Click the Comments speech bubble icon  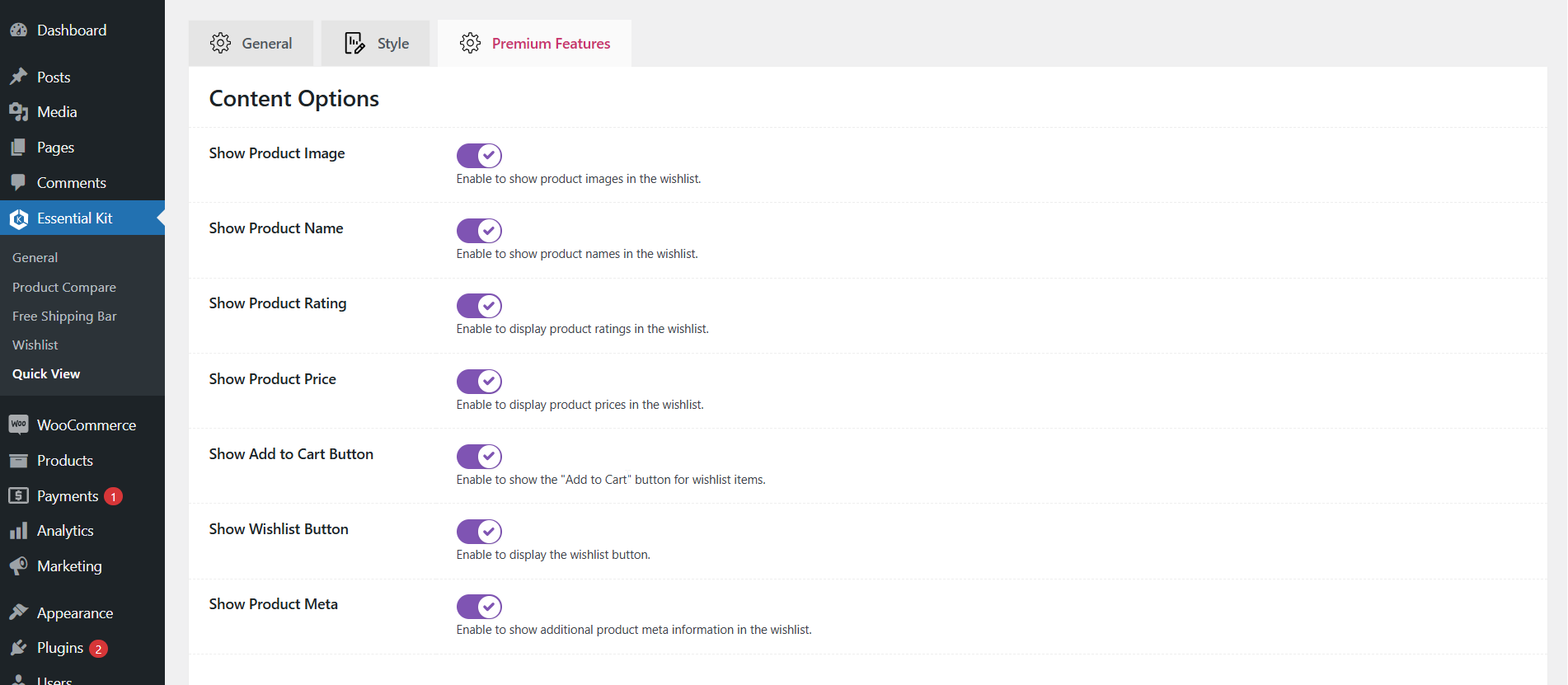(x=18, y=182)
